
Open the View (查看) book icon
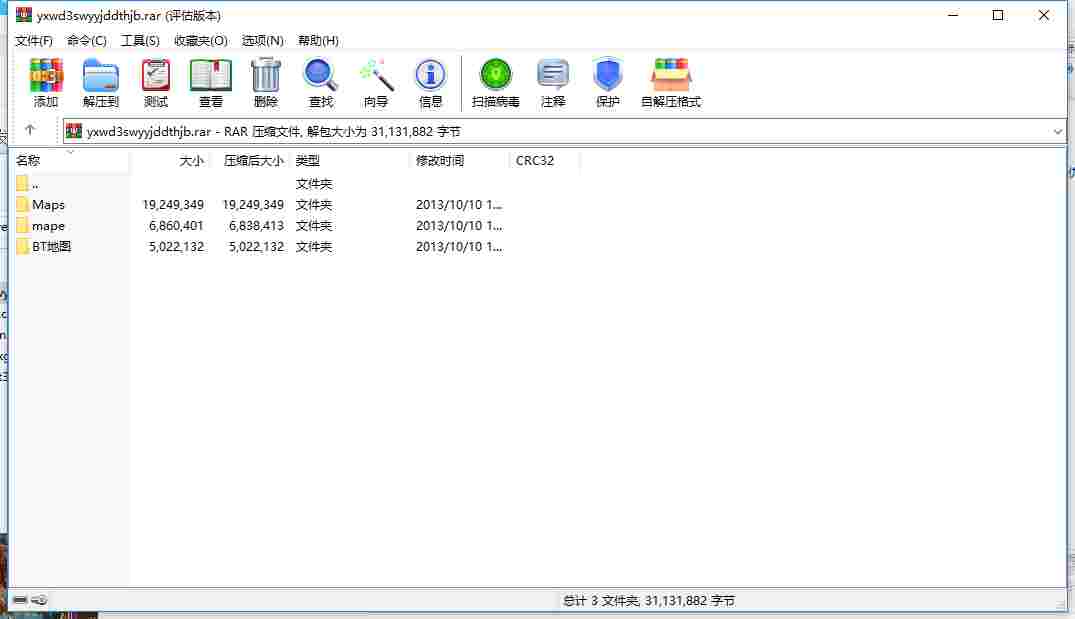210,75
